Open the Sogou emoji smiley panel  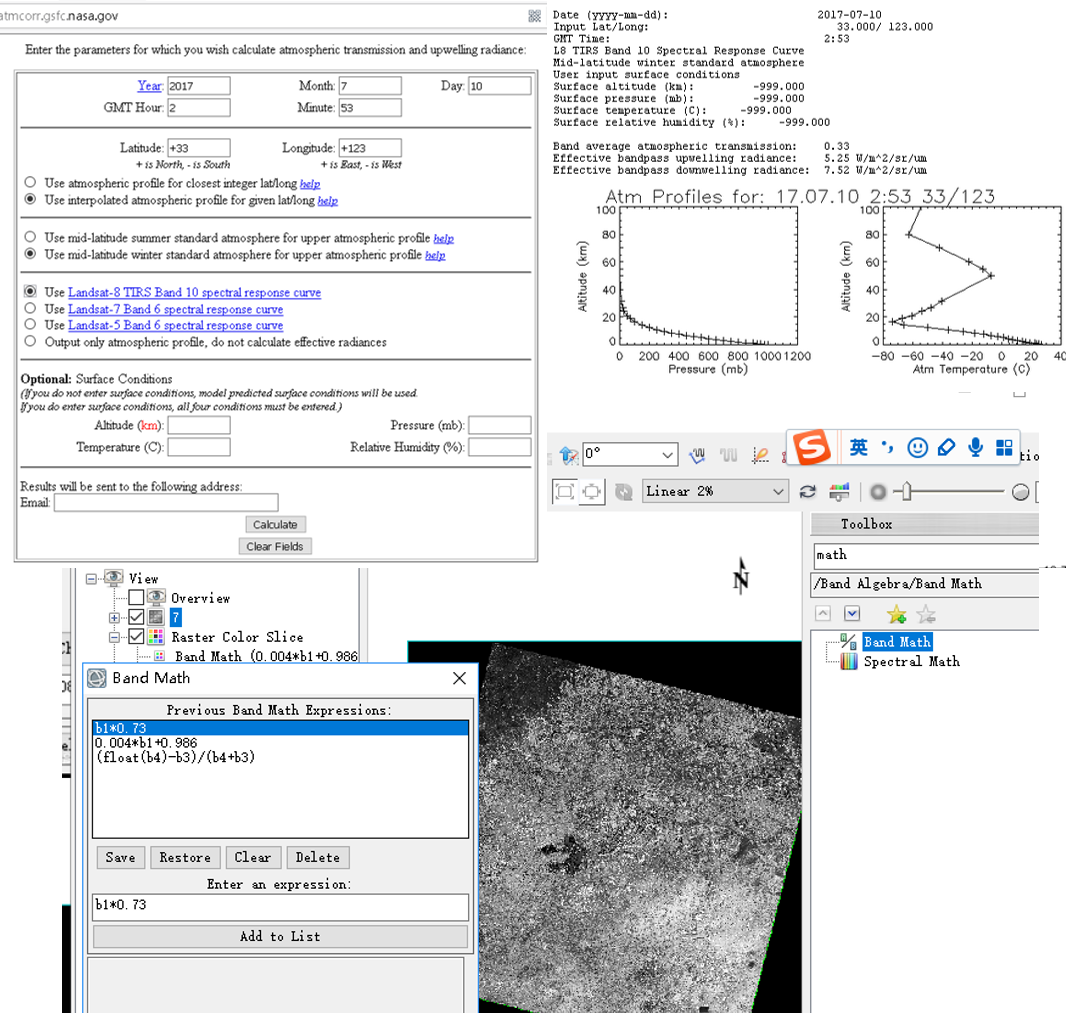(x=917, y=447)
